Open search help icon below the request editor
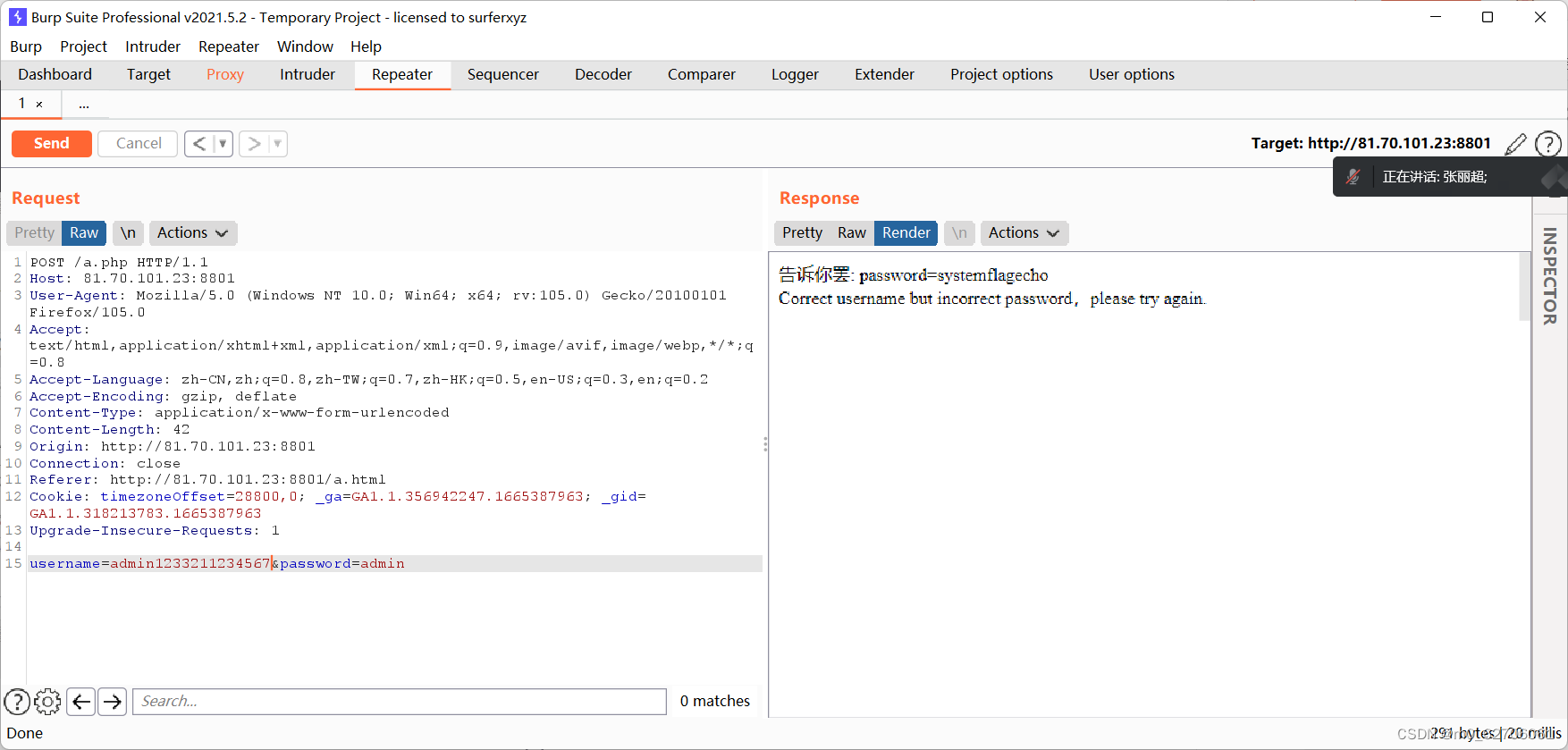The height and width of the screenshot is (750, 1568). point(17,702)
